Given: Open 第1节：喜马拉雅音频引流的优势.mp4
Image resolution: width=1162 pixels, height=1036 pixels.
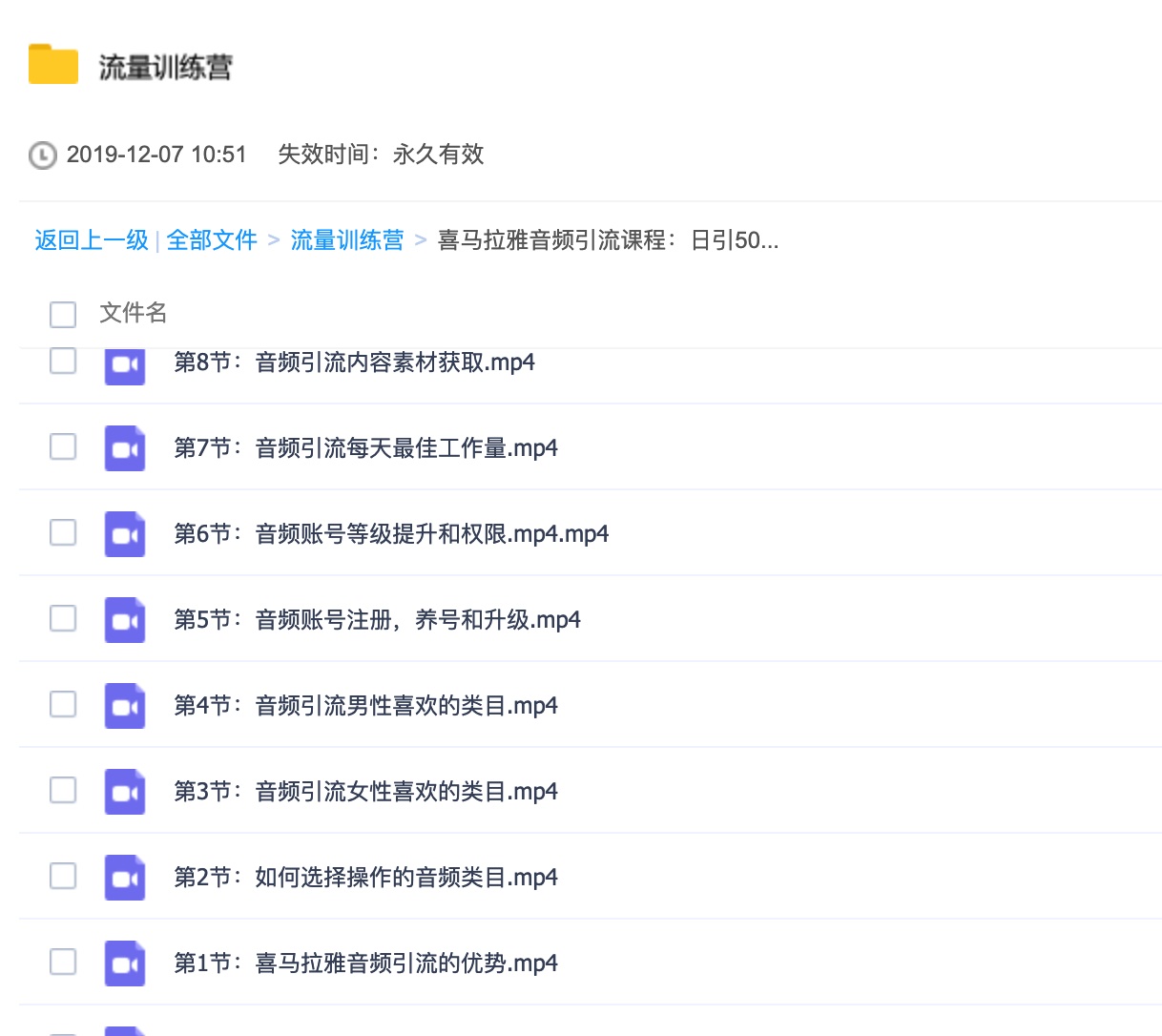Looking at the screenshot, I should pyautogui.click(x=365, y=963).
